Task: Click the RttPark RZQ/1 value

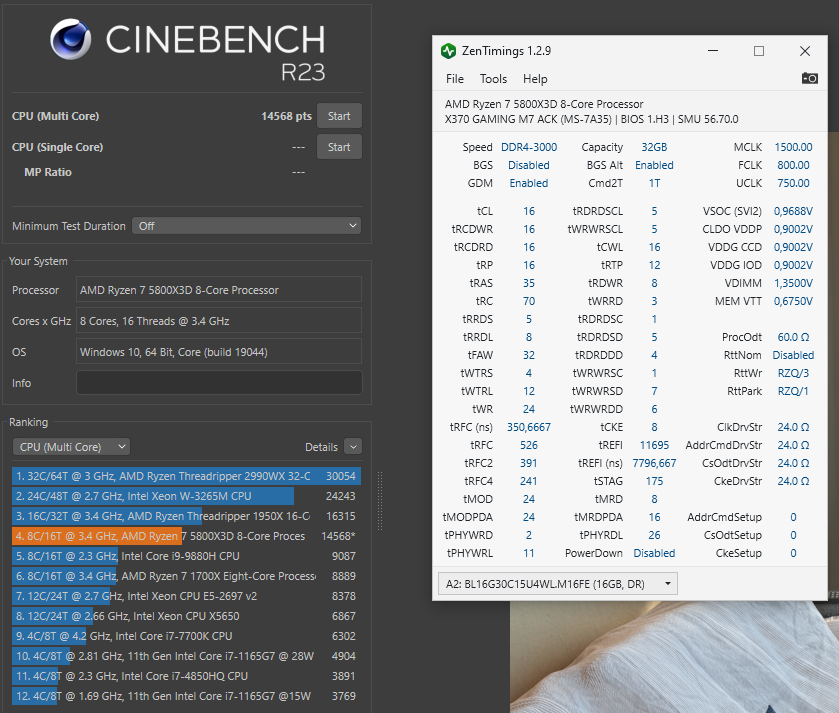Action: [x=793, y=391]
